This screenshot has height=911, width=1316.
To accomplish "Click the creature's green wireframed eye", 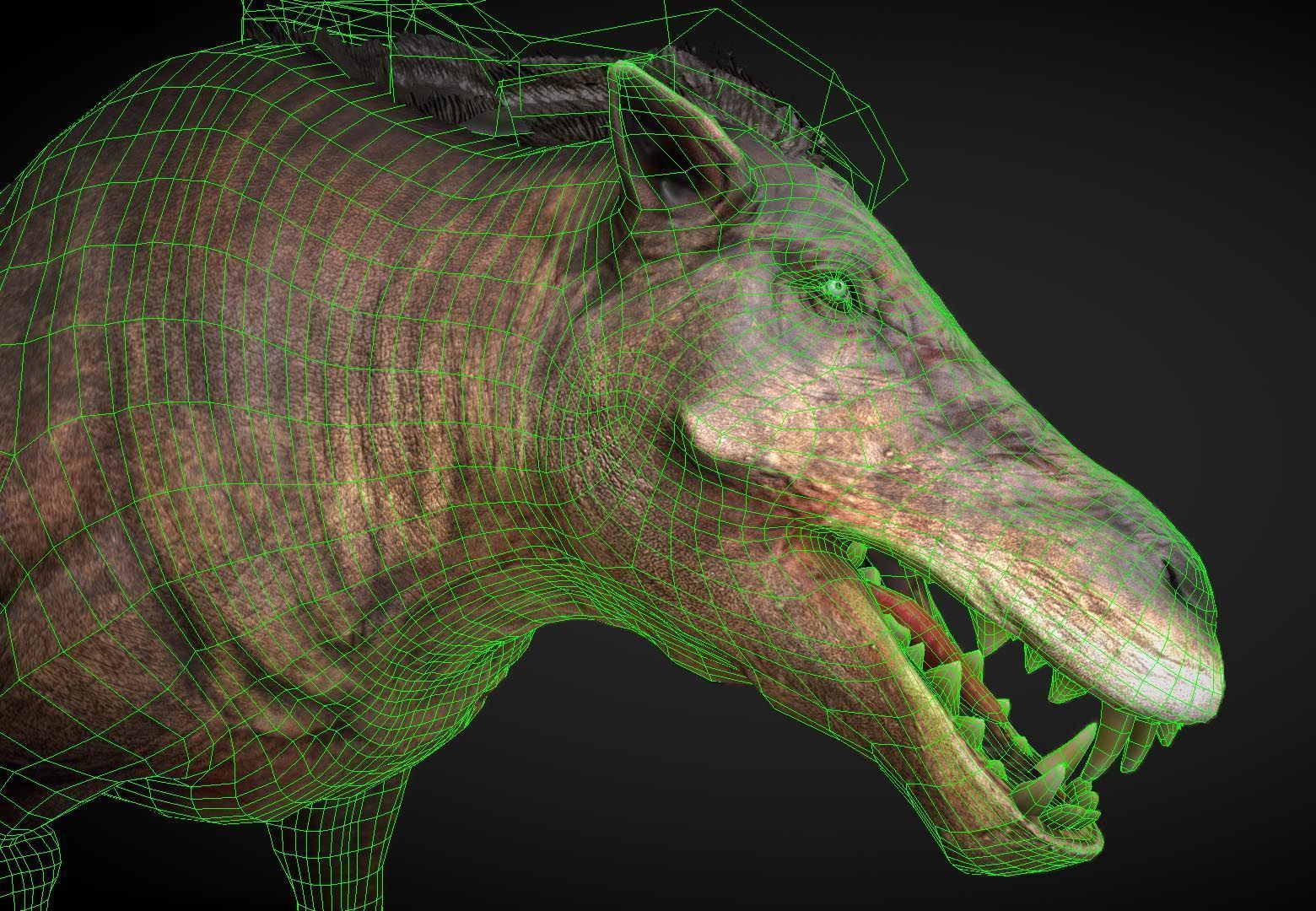I will coord(837,290).
